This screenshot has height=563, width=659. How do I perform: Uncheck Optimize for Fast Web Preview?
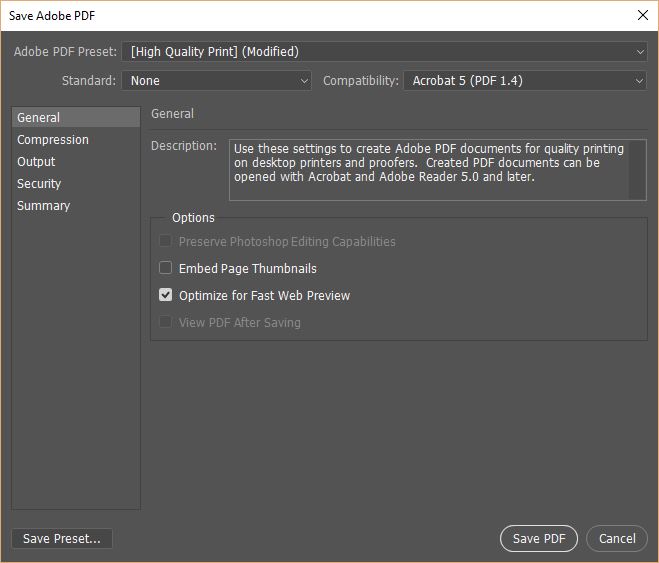pos(166,295)
